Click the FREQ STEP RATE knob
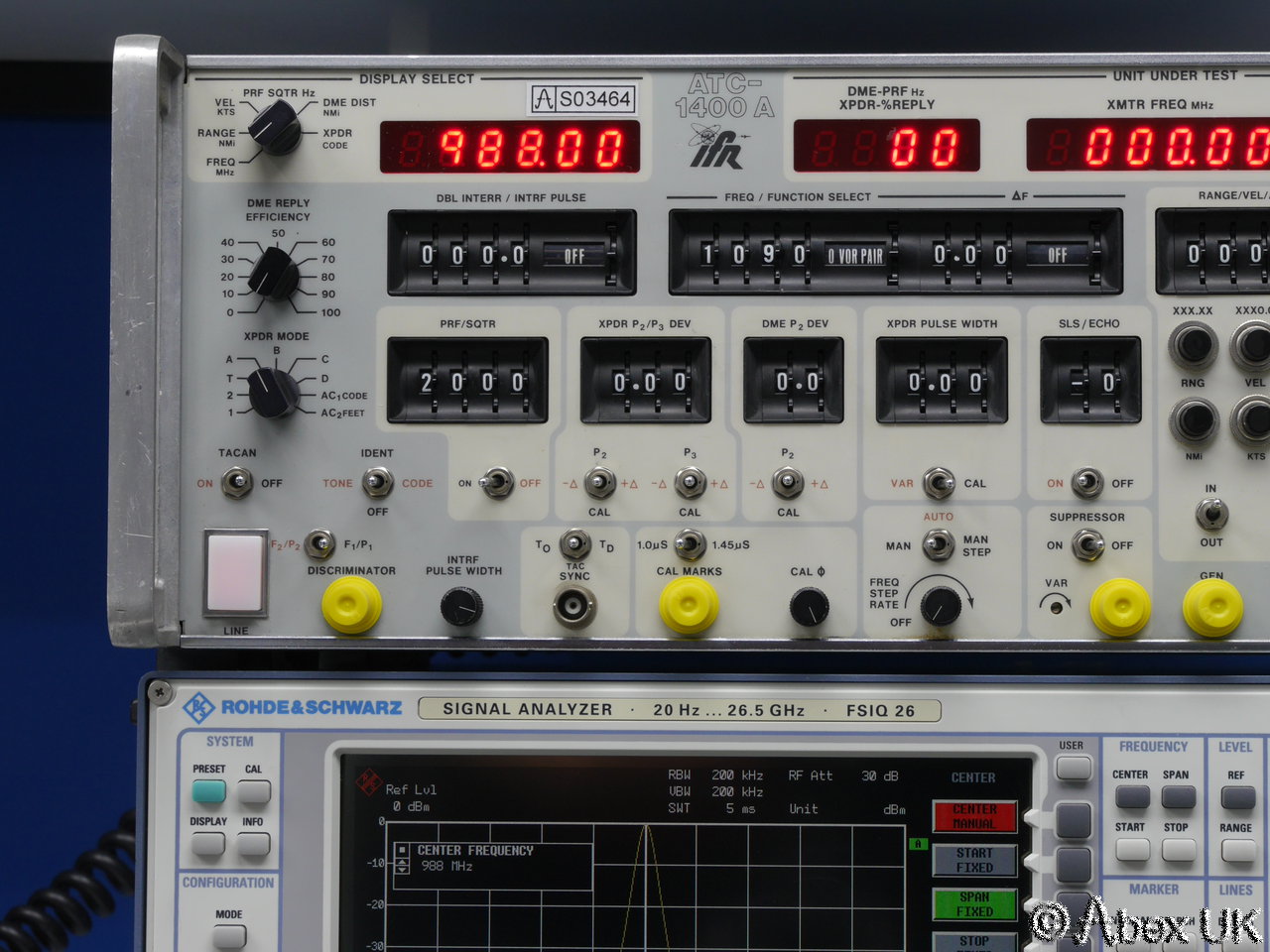Image resolution: width=1270 pixels, height=952 pixels. click(940, 605)
